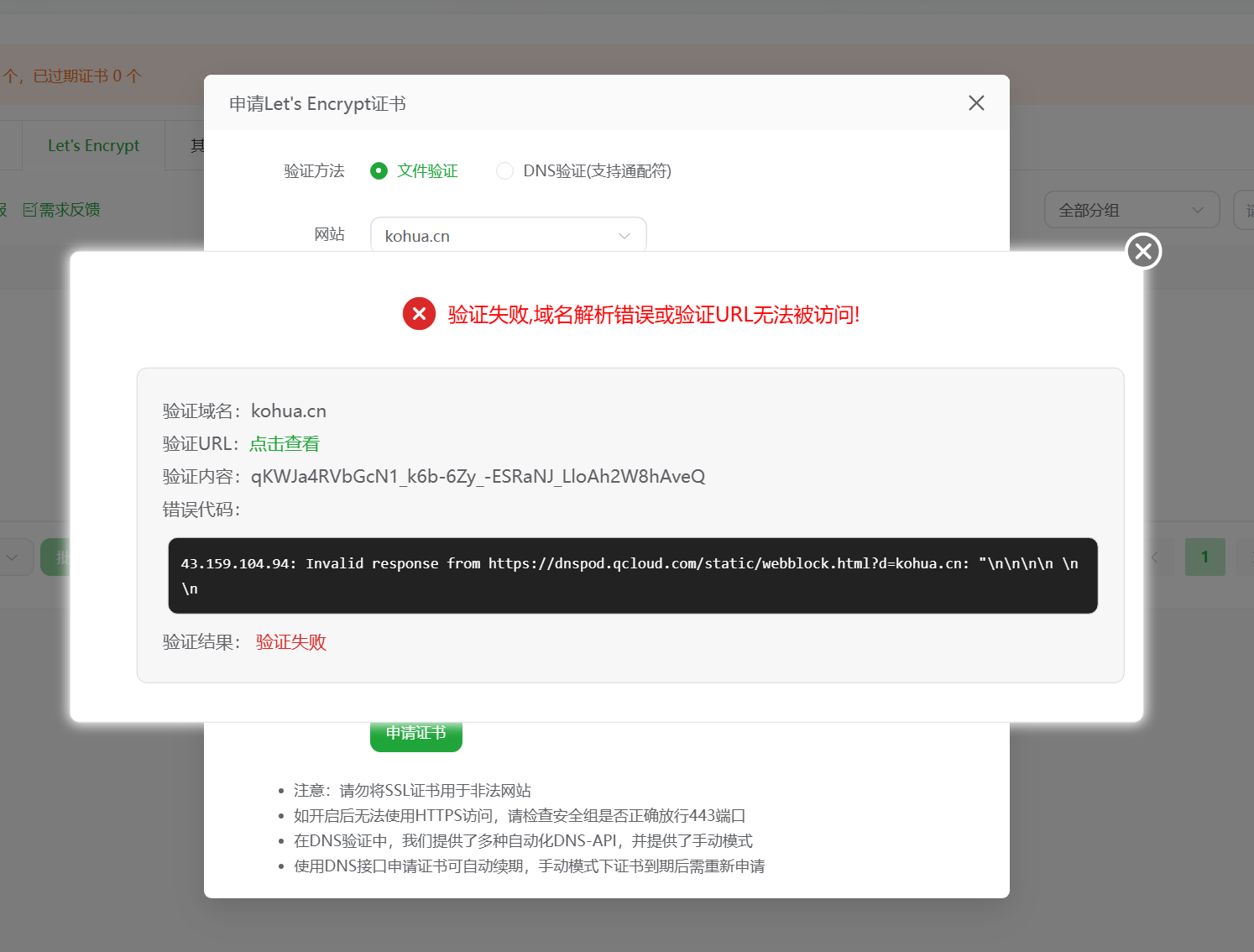1254x952 pixels.
Task: Click the circular X icon on the result popup
Action: point(1143,251)
